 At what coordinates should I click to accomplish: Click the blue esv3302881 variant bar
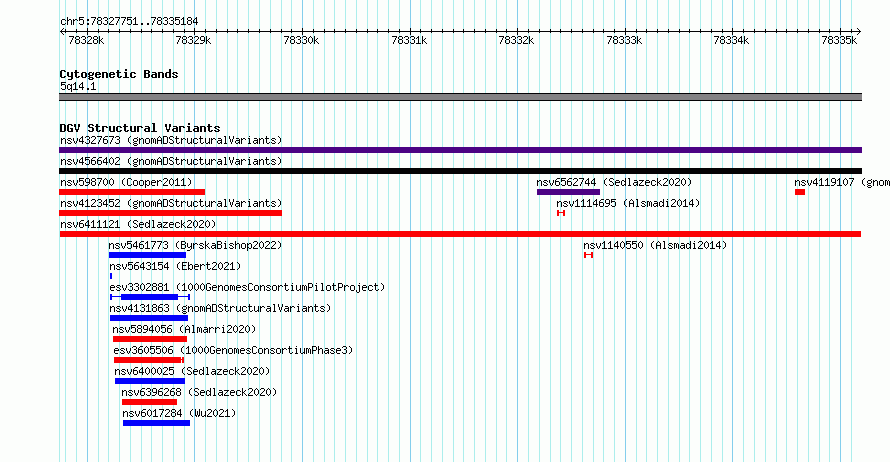tap(150, 297)
